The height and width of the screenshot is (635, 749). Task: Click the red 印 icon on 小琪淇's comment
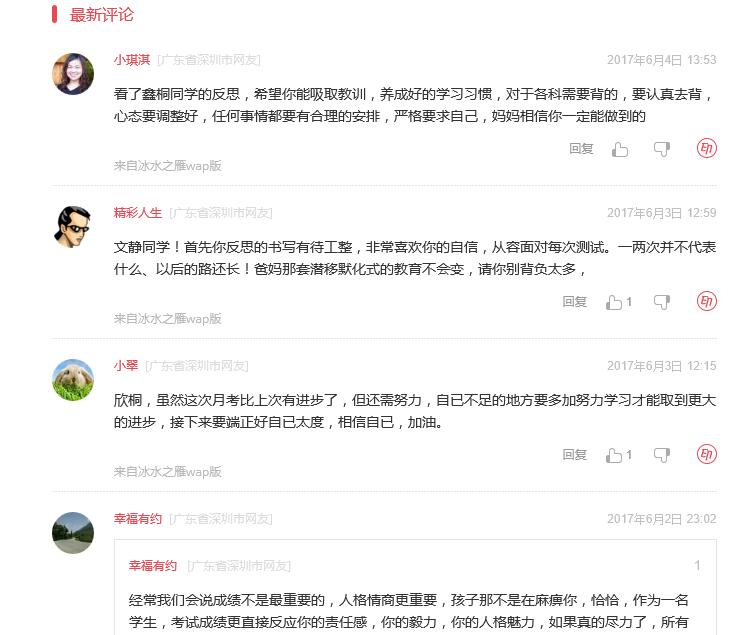(x=706, y=148)
